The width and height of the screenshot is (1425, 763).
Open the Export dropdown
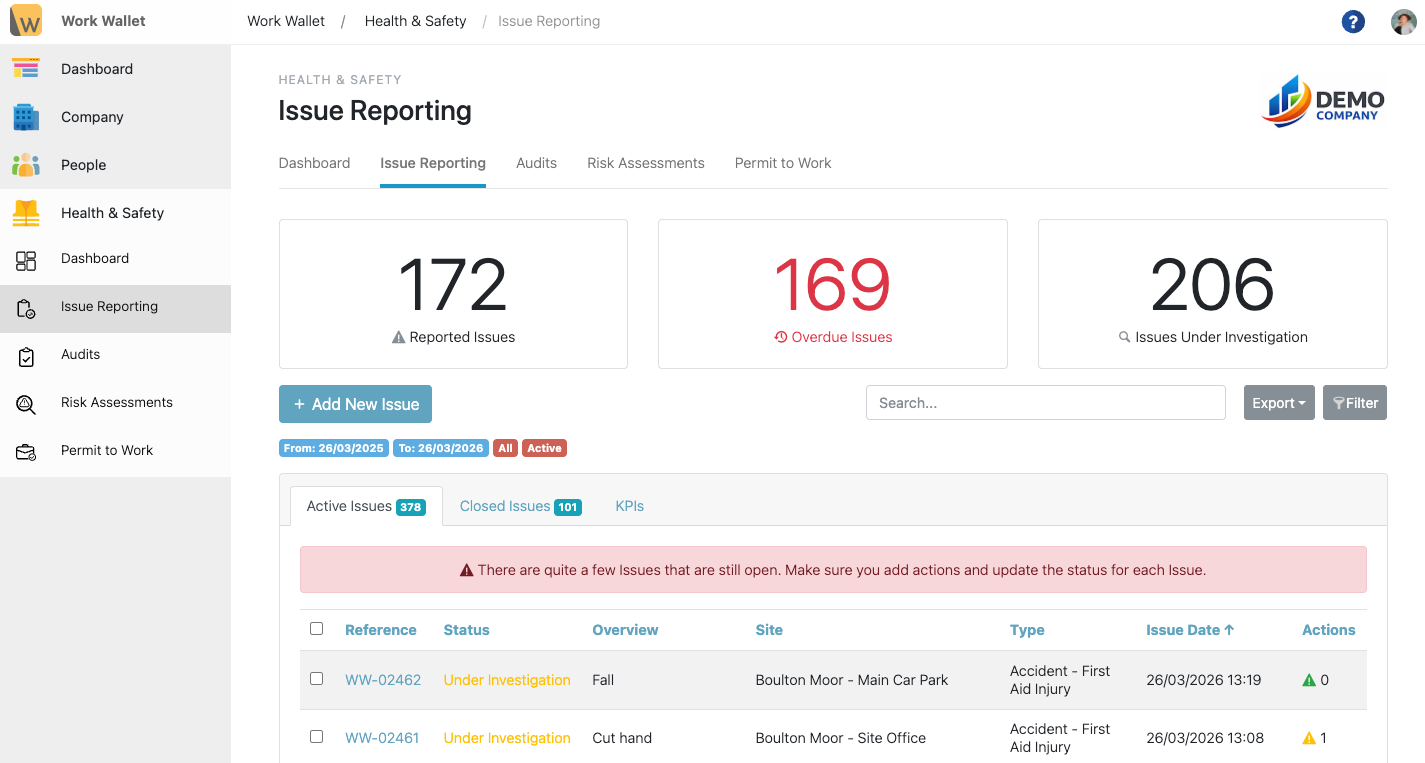pyautogui.click(x=1279, y=402)
